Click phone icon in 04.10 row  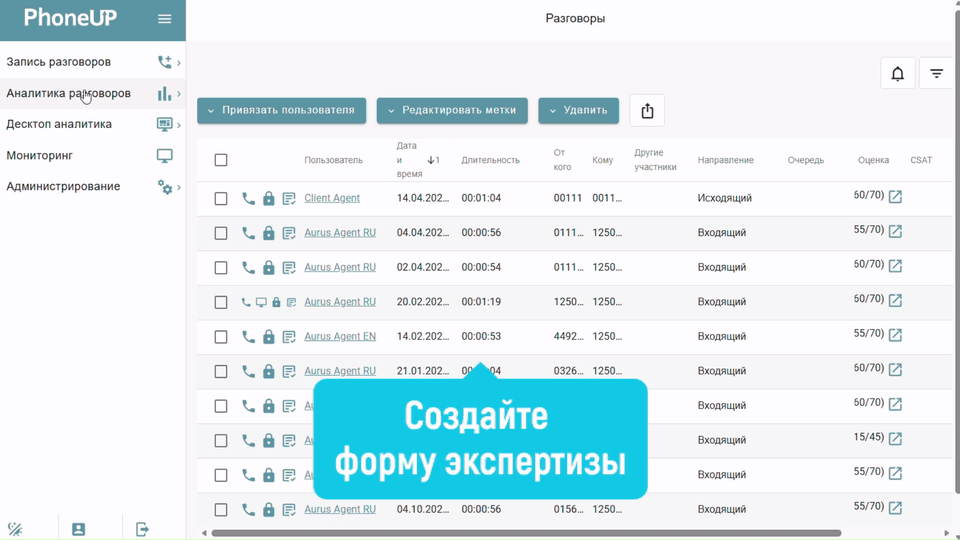click(x=248, y=510)
